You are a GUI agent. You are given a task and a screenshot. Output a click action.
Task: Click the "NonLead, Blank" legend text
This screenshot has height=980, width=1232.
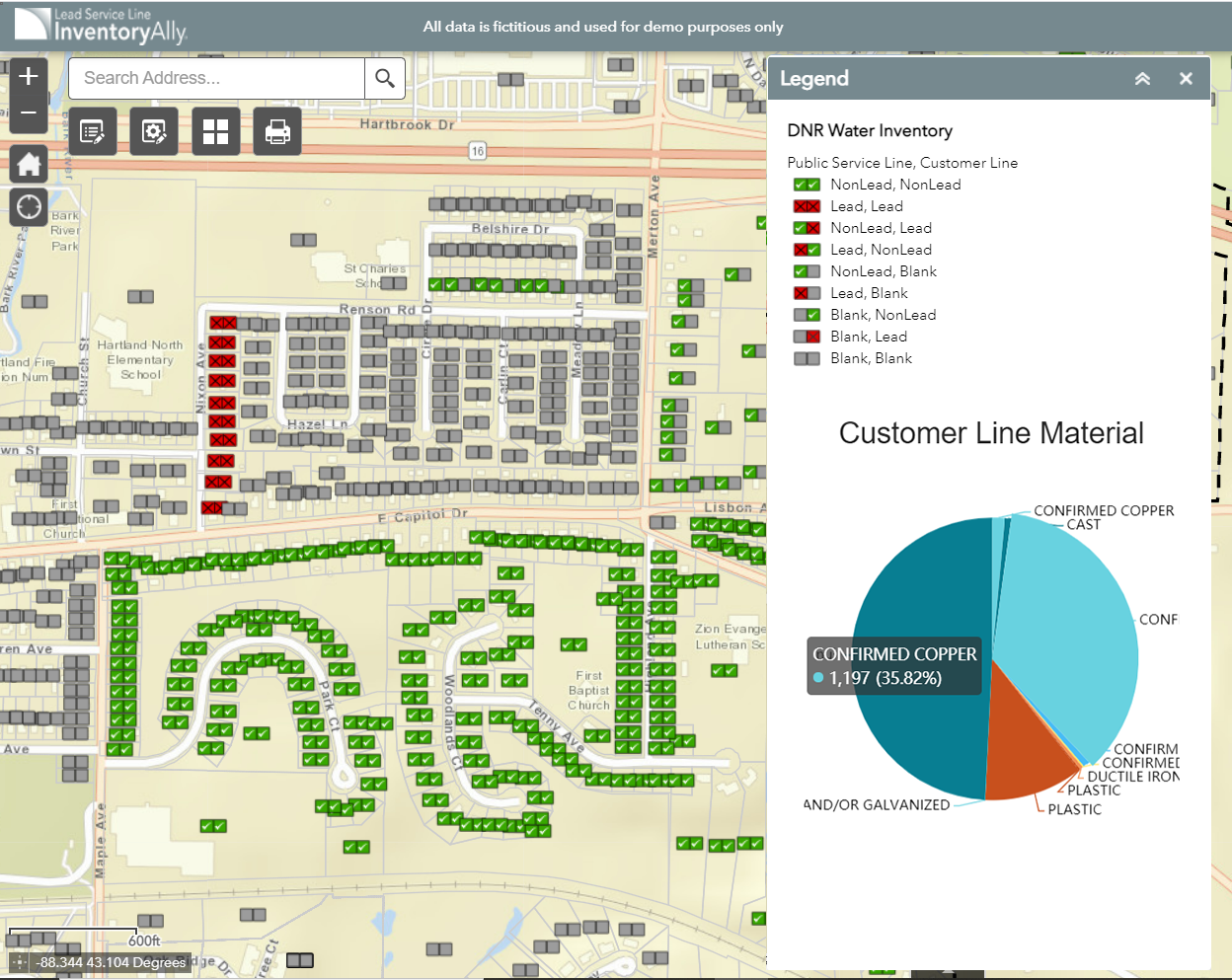pyautogui.click(x=884, y=271)
